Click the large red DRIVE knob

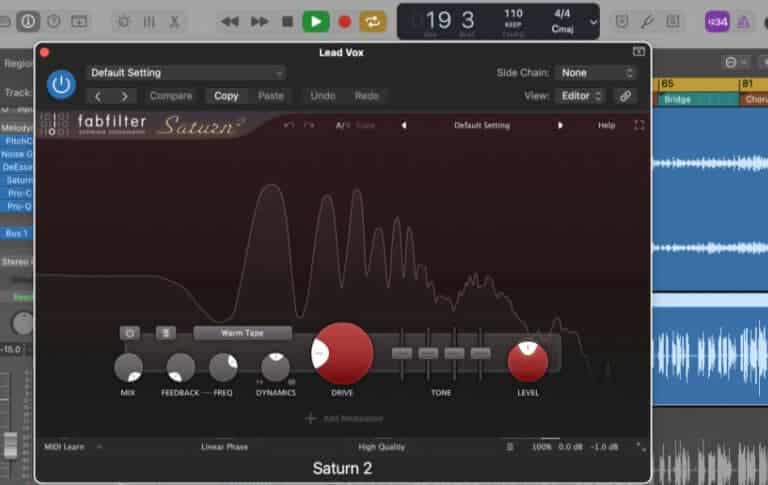[x=342, y=354]
